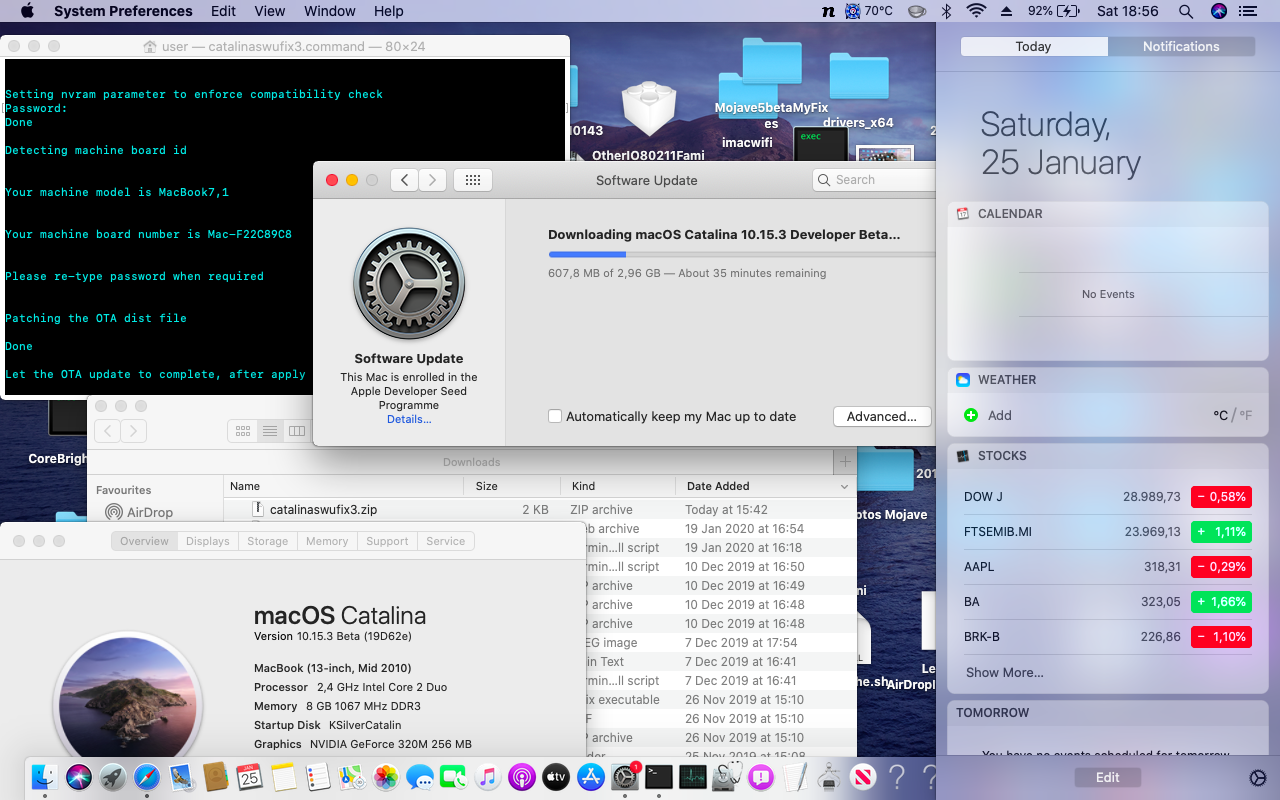
Task: Open Podcasts app in the Dock
Action: pos(522,777)
